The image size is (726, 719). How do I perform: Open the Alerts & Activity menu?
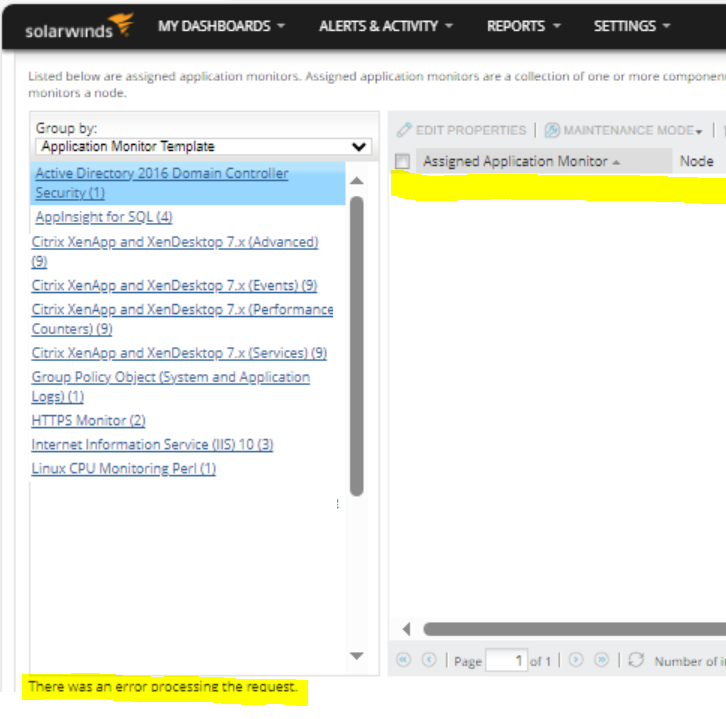386,26
